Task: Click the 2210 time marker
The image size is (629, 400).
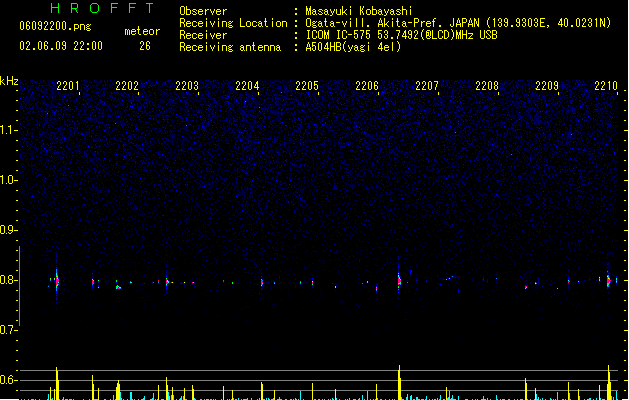Action: [606, 86]
